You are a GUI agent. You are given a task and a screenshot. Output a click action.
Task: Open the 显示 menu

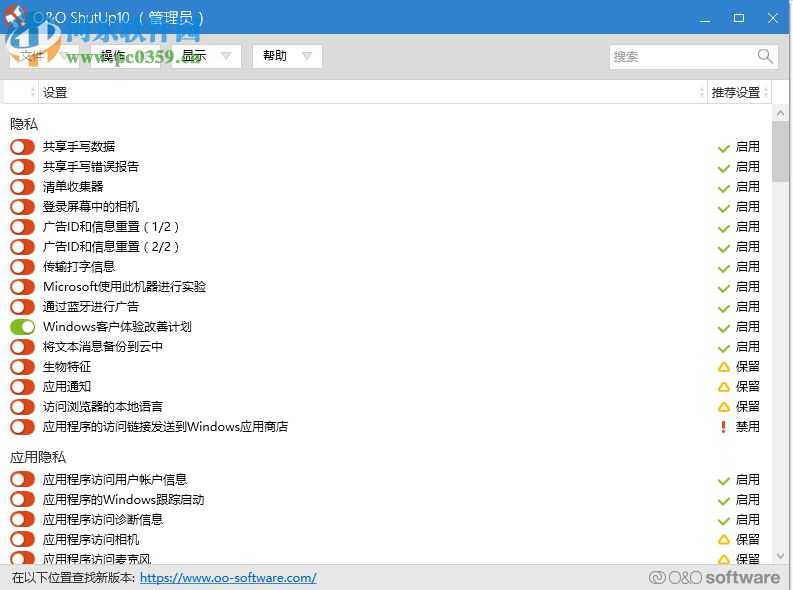click(206, 56)
